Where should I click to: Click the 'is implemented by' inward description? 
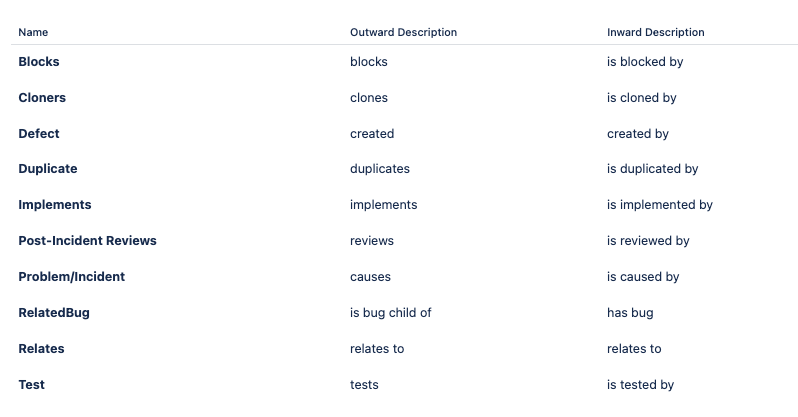tap(660, 205)
